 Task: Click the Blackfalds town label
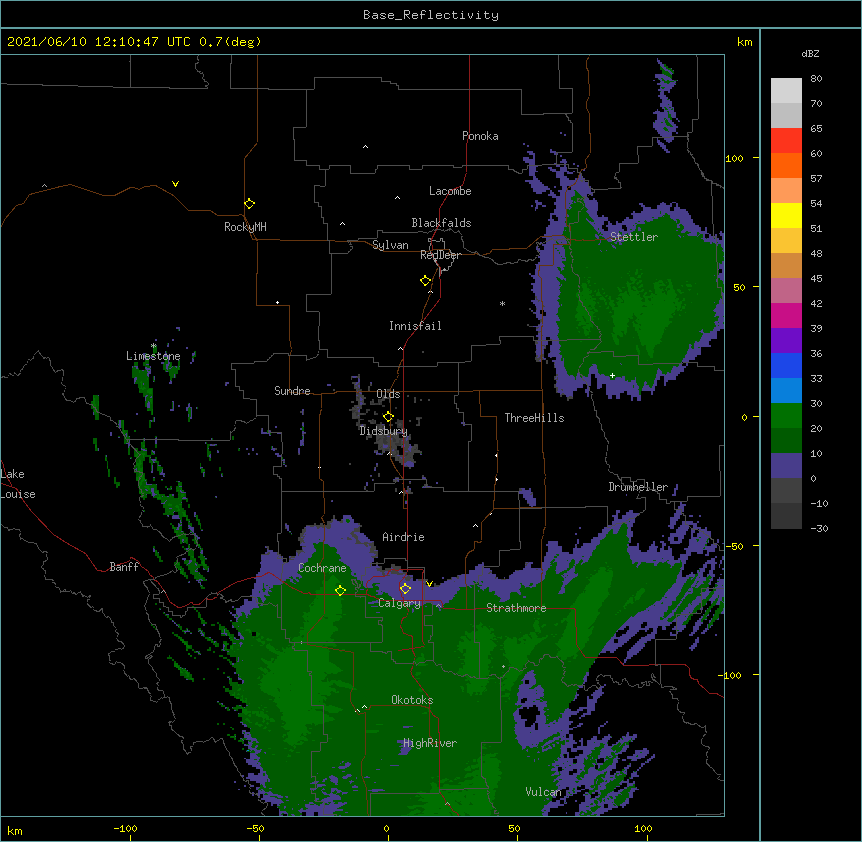tap(441, 223)
